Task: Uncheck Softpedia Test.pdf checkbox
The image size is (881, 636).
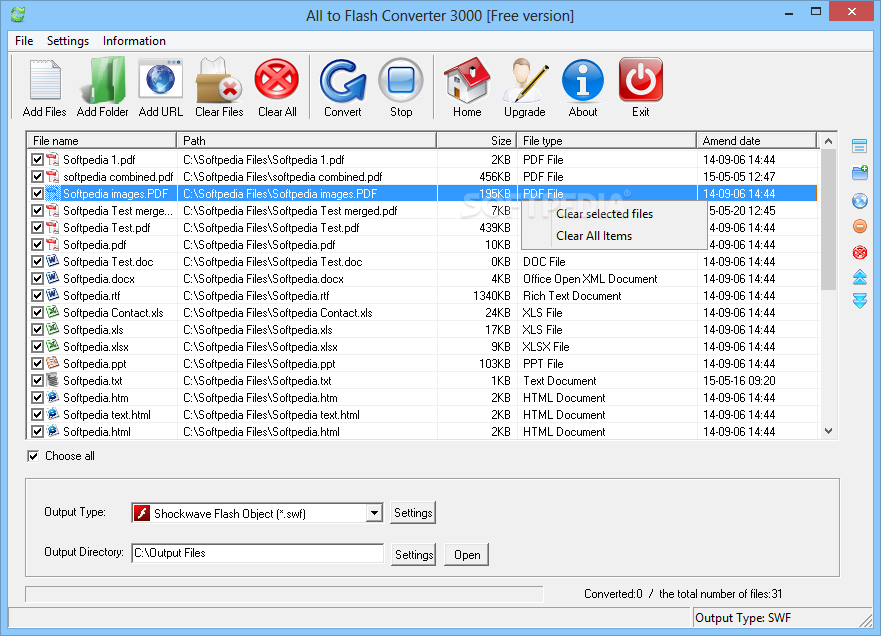Action: point(37,228)
